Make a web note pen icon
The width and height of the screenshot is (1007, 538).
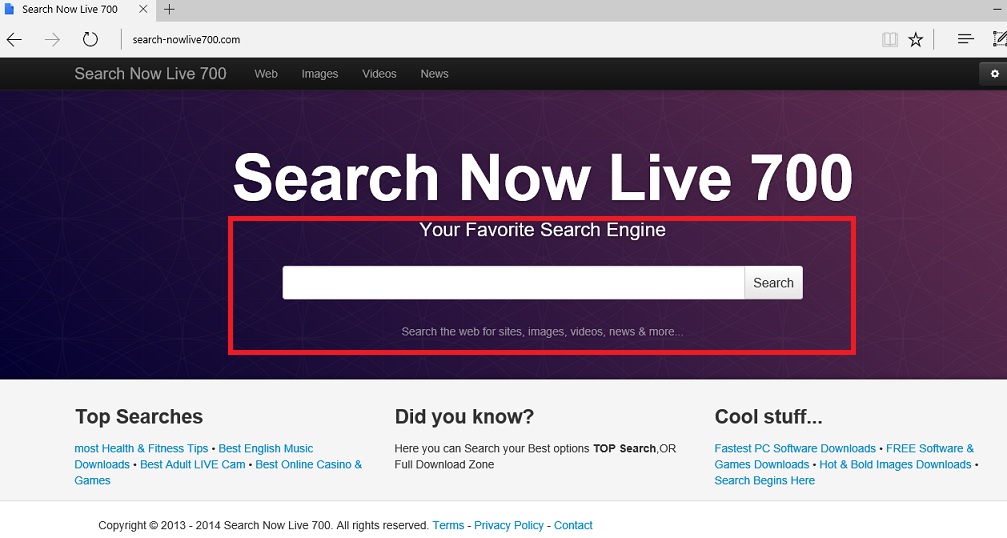(998, 40)
